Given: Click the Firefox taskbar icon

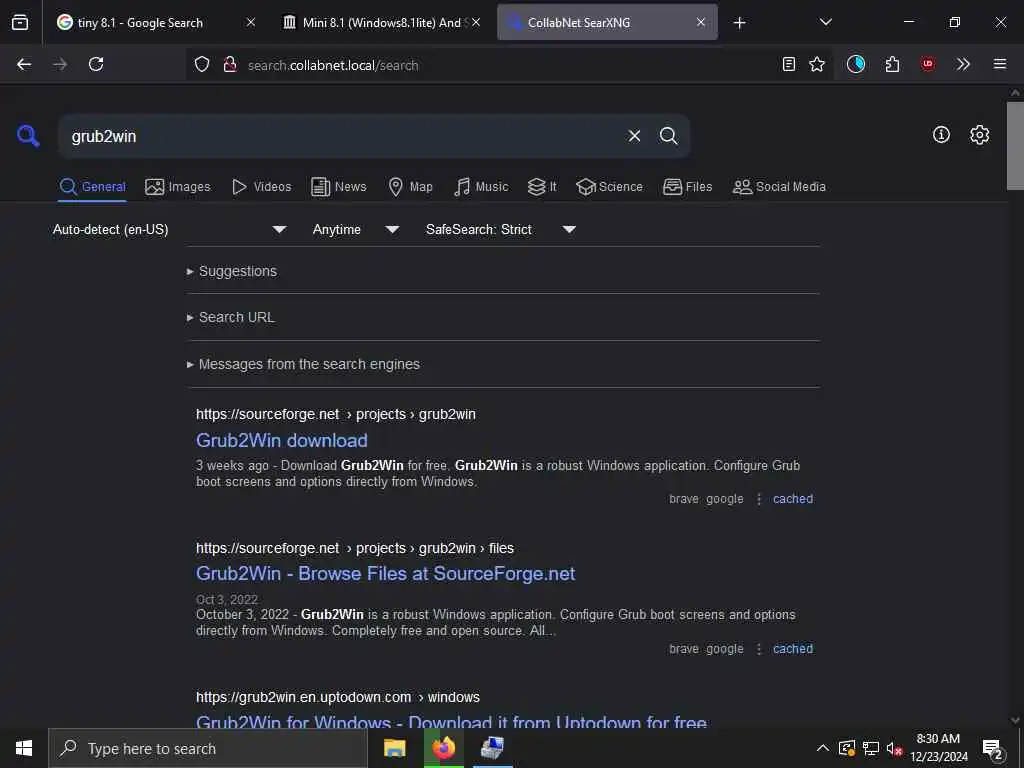Looking at the screenshot, I should click(443, 748).
